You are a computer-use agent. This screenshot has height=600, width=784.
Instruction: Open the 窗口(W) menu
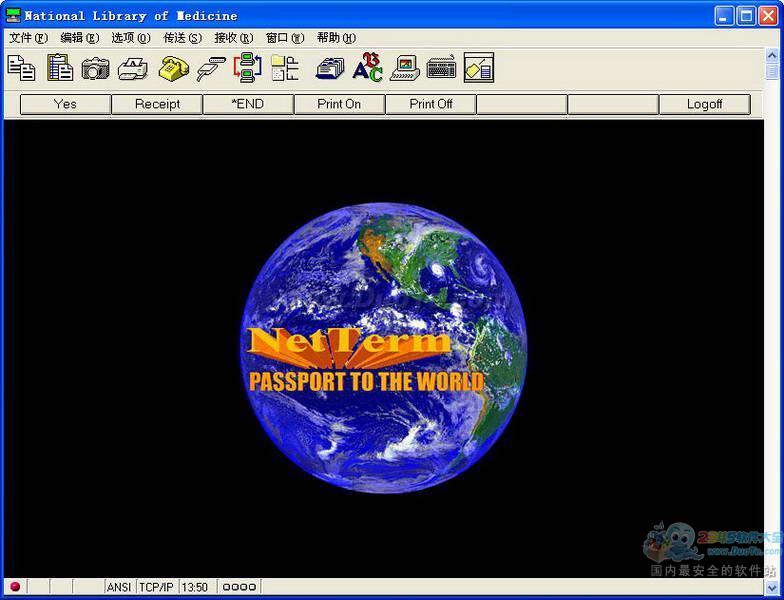coord(284,38)
